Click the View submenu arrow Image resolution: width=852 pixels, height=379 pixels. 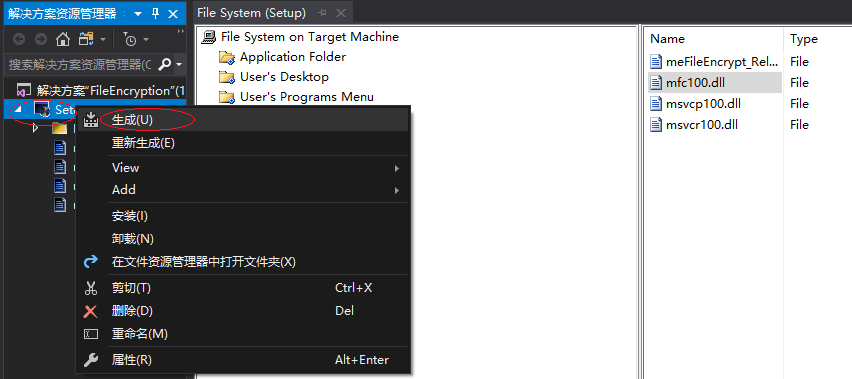tap(397, 168)
